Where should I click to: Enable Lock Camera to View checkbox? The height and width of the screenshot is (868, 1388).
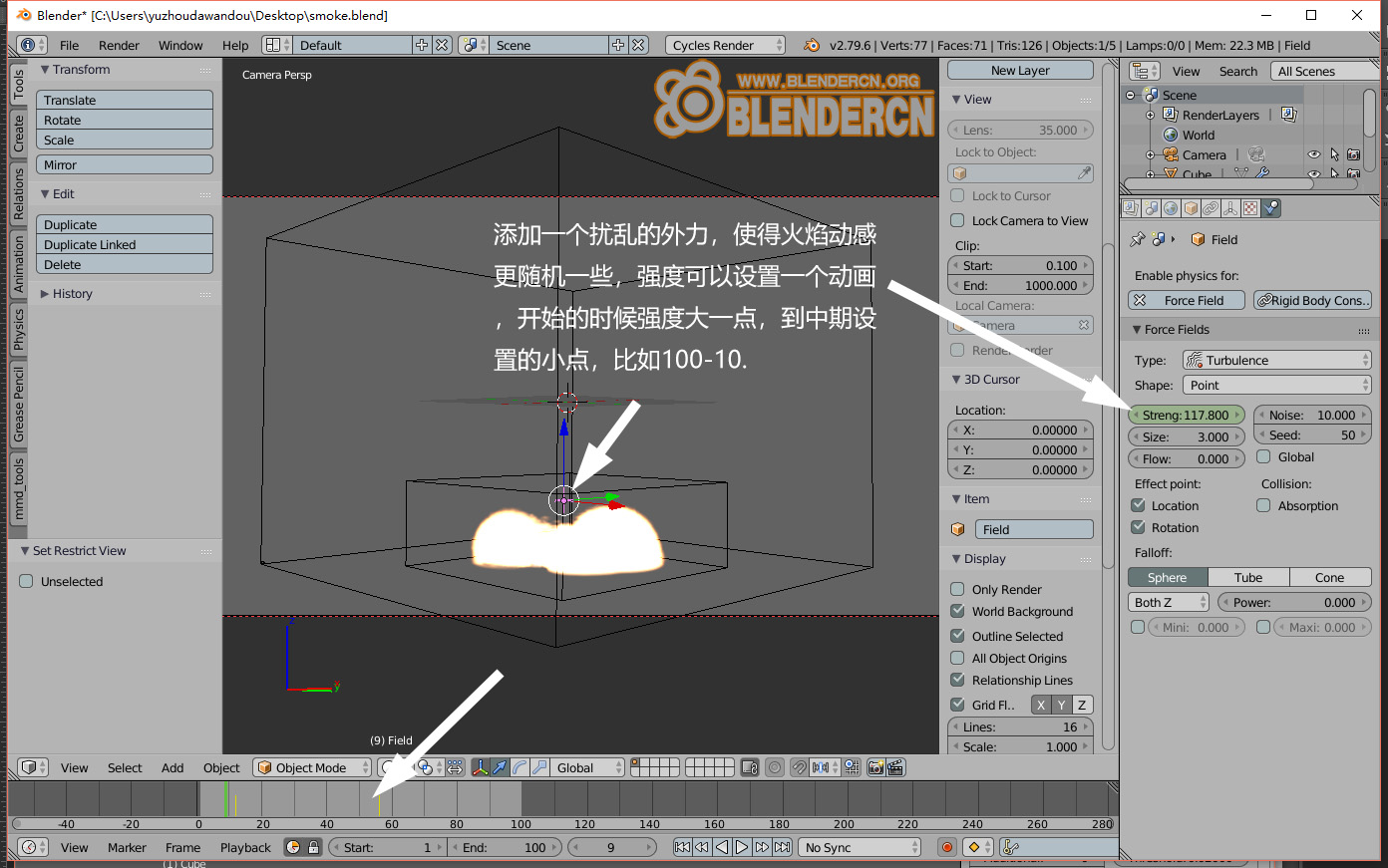coord(957,220)
